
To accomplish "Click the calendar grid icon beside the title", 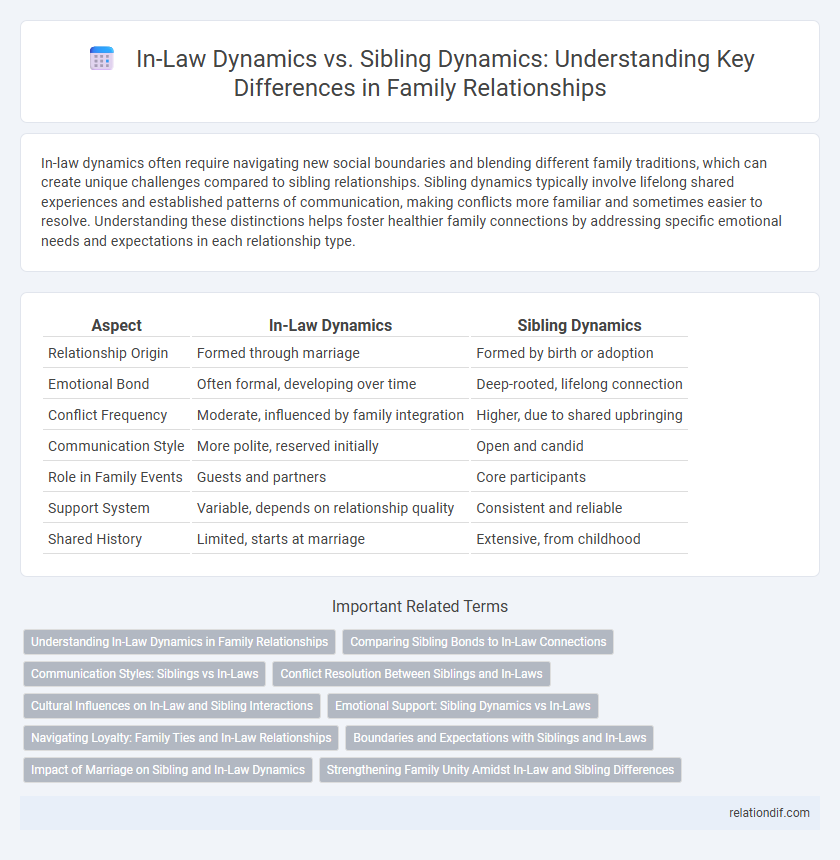I will pyautogui.click(x=102, y=59).
